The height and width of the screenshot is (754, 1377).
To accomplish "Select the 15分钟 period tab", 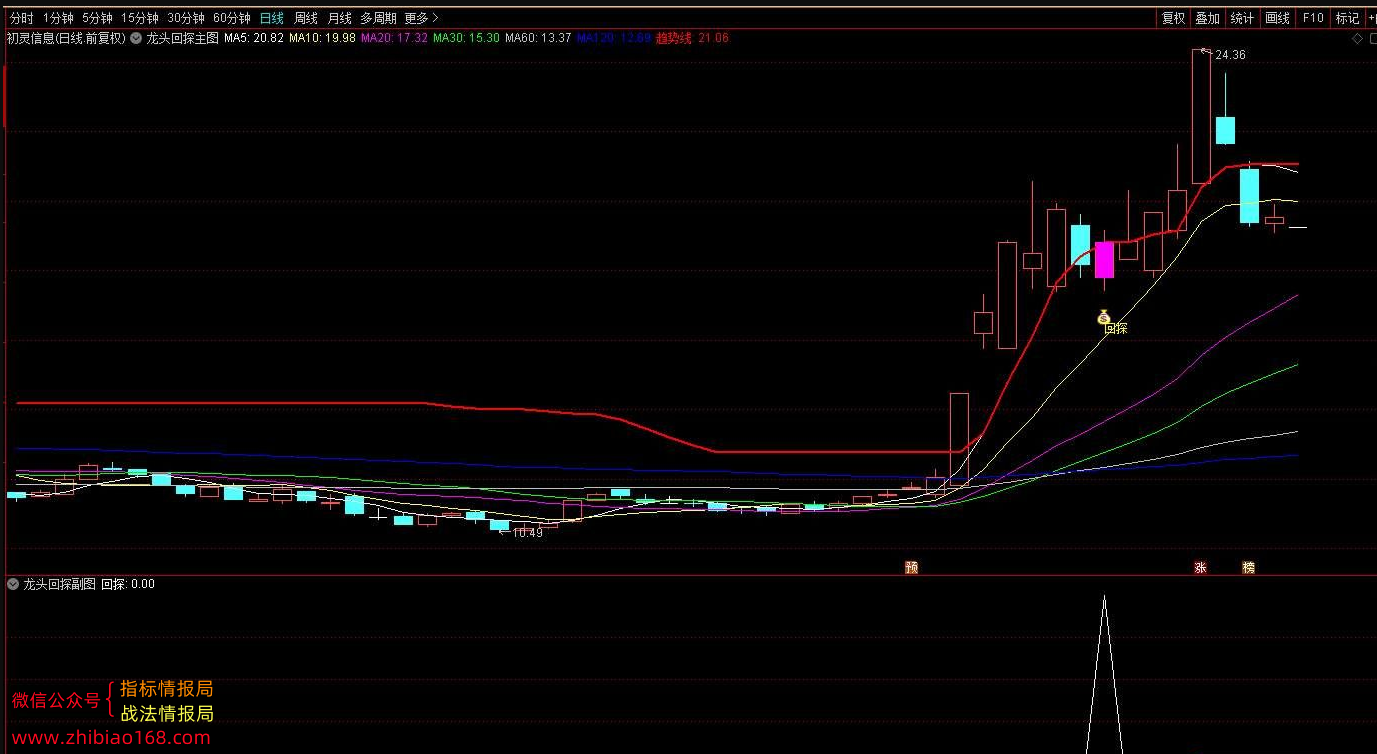I will point(140,18).
